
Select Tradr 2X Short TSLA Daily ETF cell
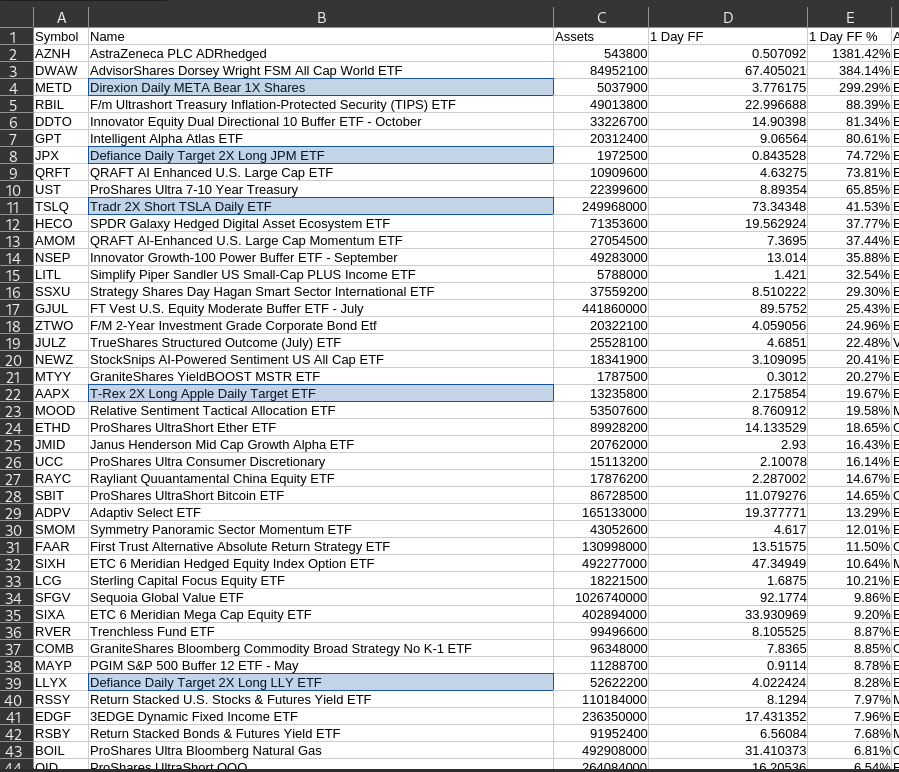(321, 207)
